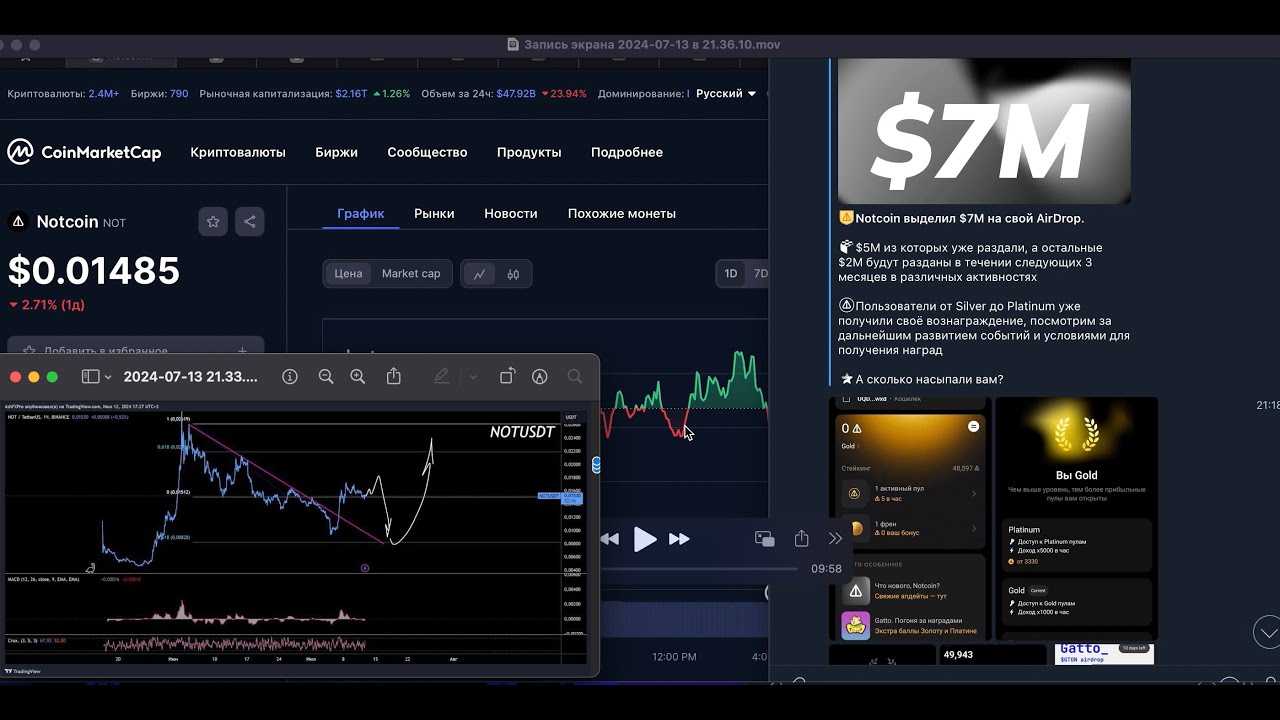Star Notcoin in the watchlist
The width and height of the screenshot is (1280, 720).
pyautogui.click(x=213, y=222)
